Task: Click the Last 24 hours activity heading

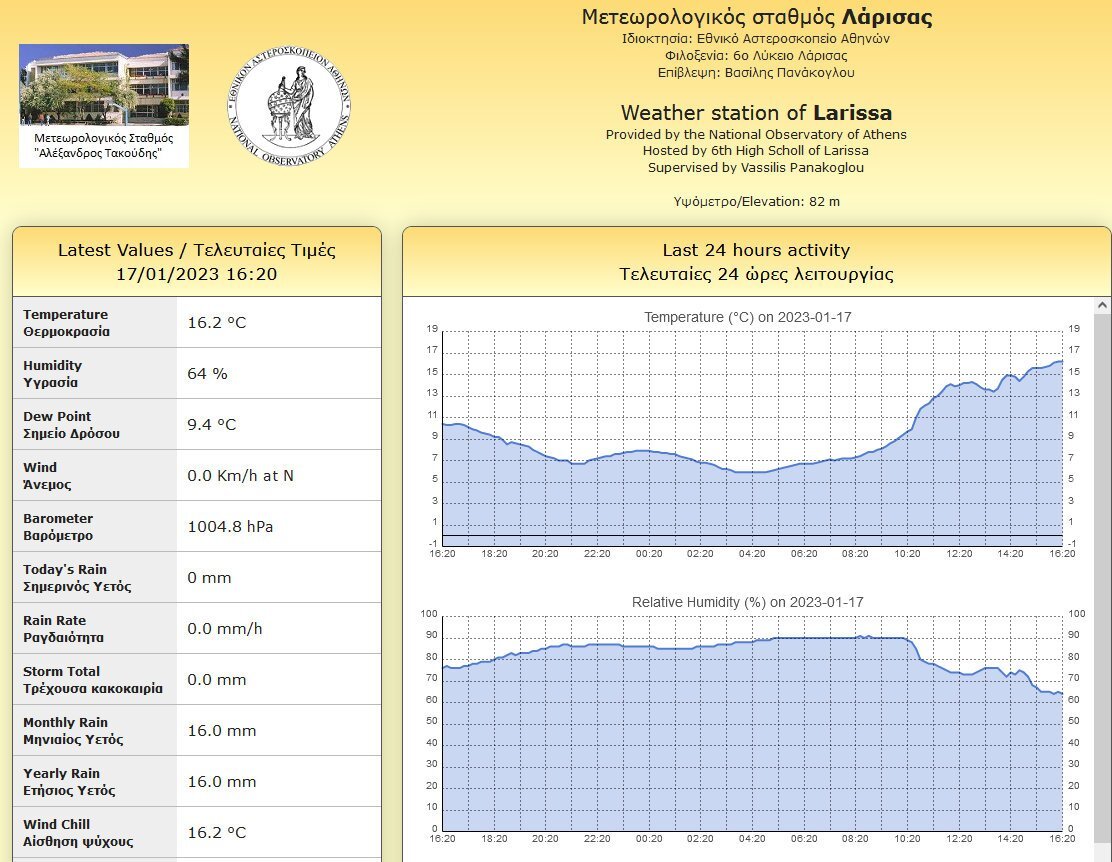Action: click(x=756, y=250)
